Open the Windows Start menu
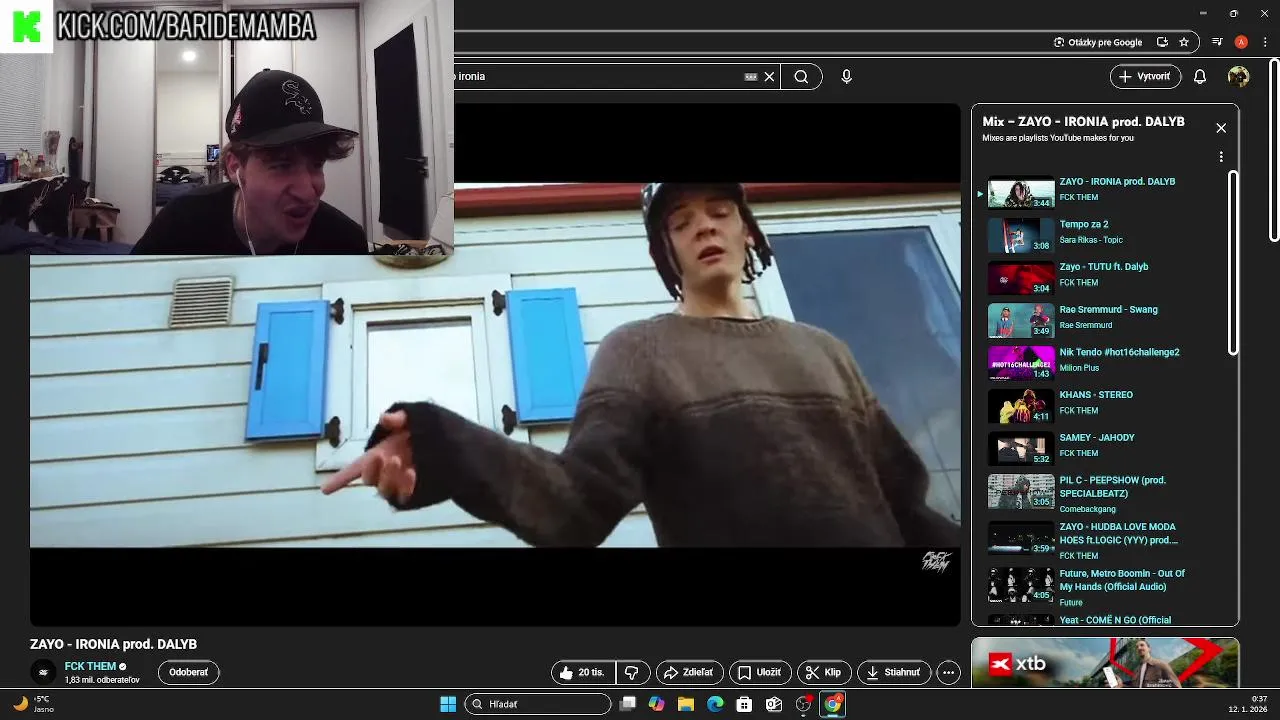 pos(448,704)
